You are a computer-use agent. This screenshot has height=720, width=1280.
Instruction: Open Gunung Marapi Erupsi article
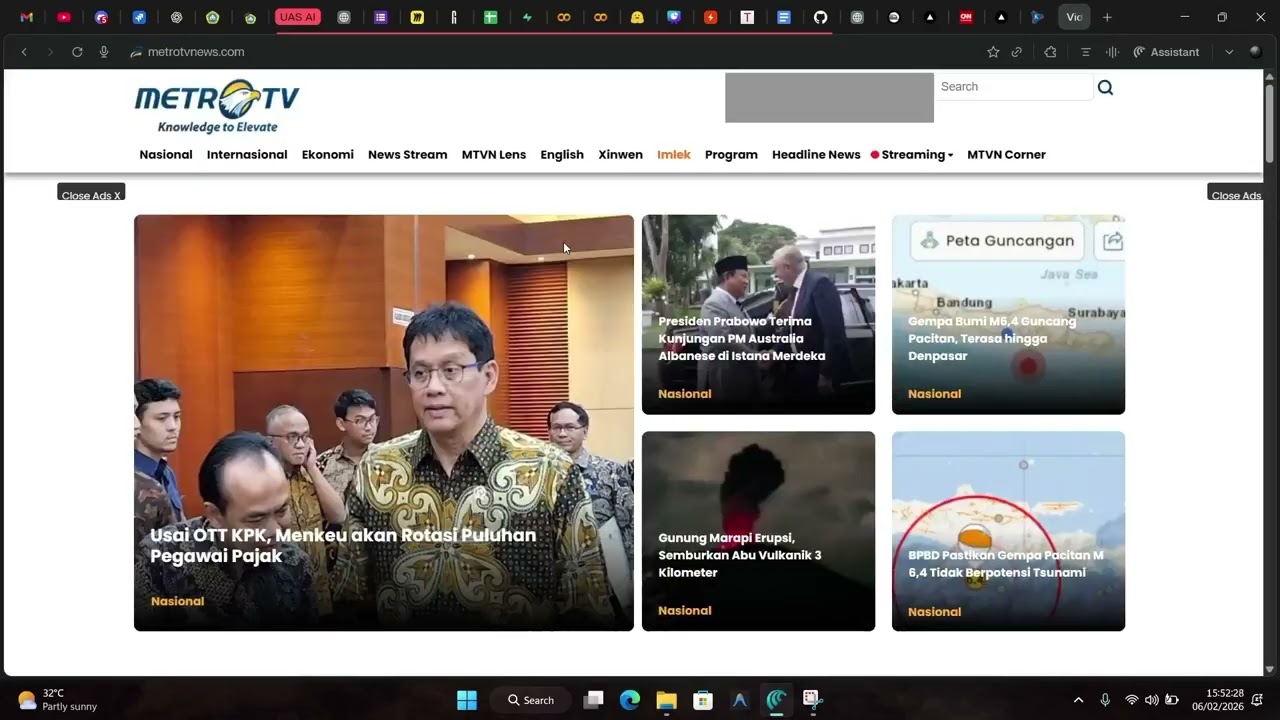pyautogui.click(x=740, y=555)
